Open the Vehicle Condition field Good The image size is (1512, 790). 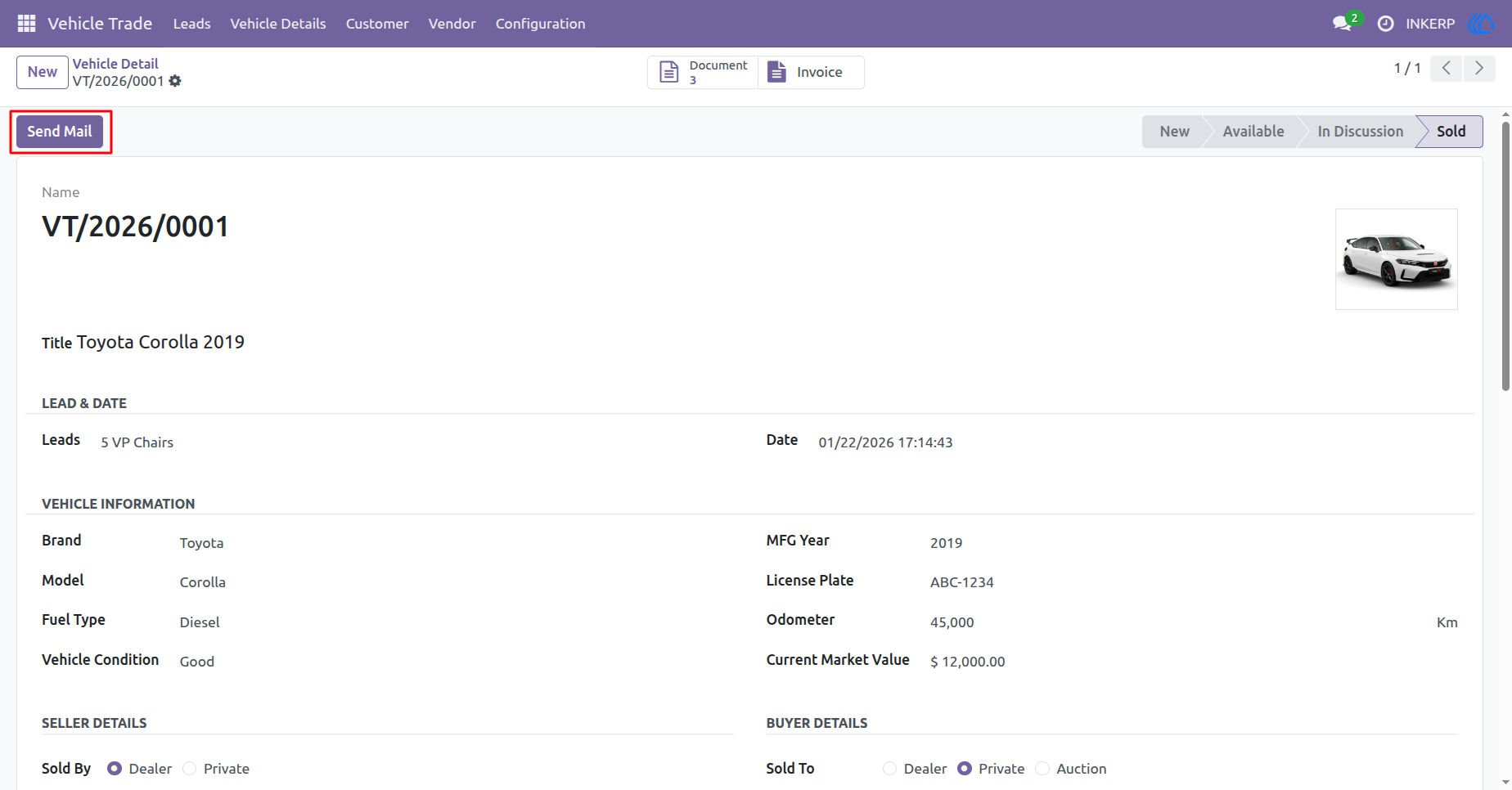click(x=197, y=662)
